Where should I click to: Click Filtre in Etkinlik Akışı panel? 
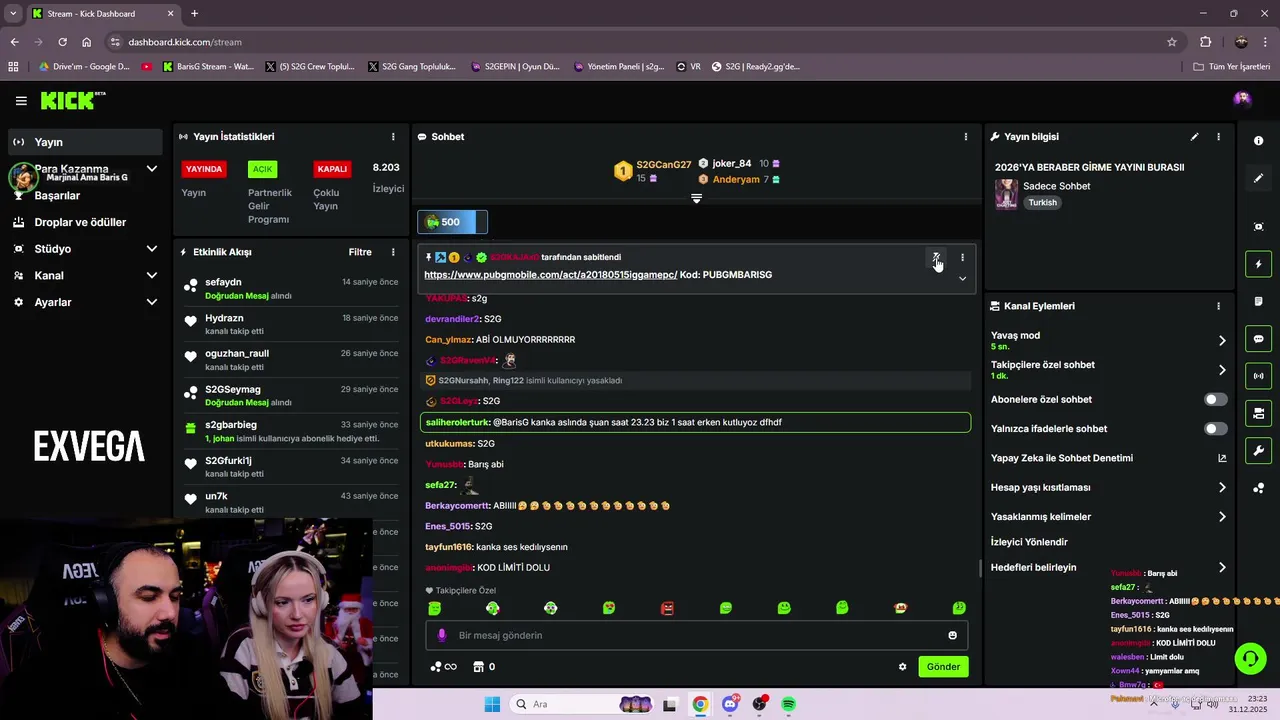[360, 252]
